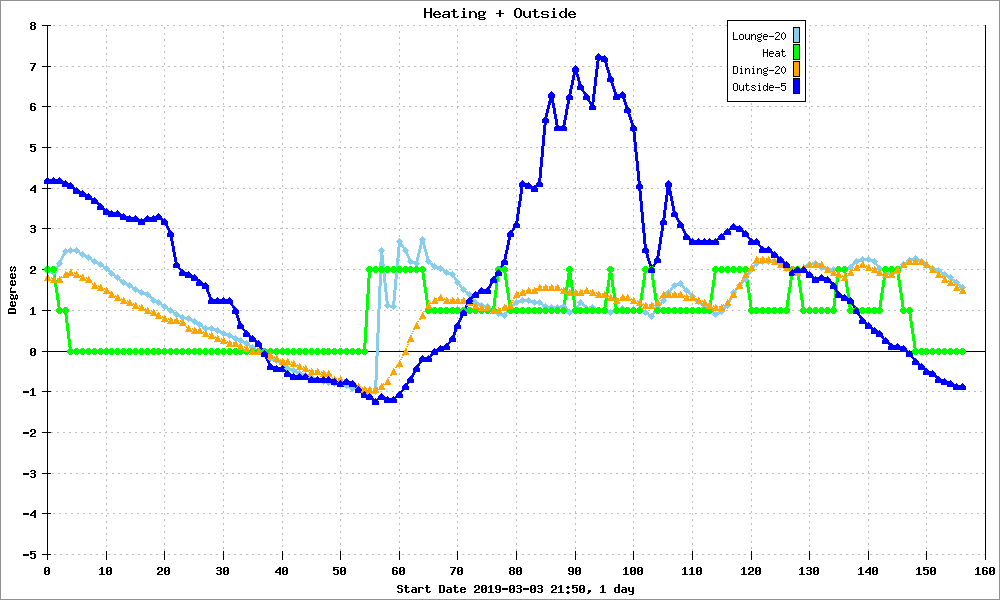Click the y-axis tick label 8
The height and width of the screenshot is (600, 1000).
pyautogui.click(x=33, y=26)
